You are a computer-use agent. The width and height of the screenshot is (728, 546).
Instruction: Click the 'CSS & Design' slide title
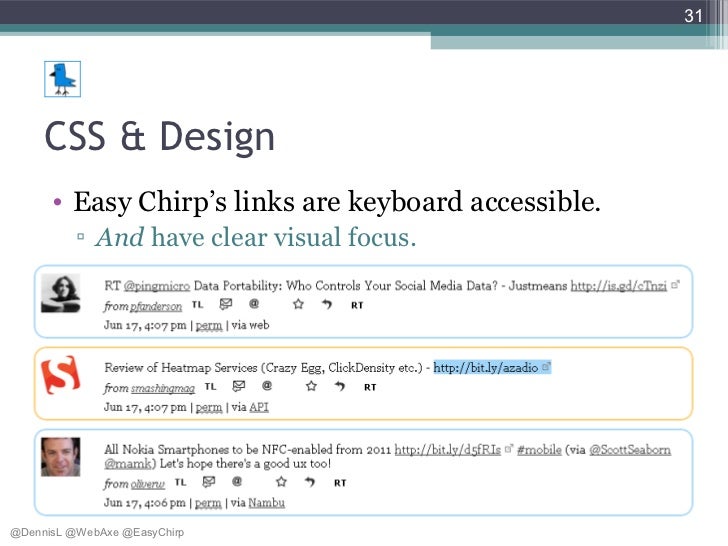160,136
